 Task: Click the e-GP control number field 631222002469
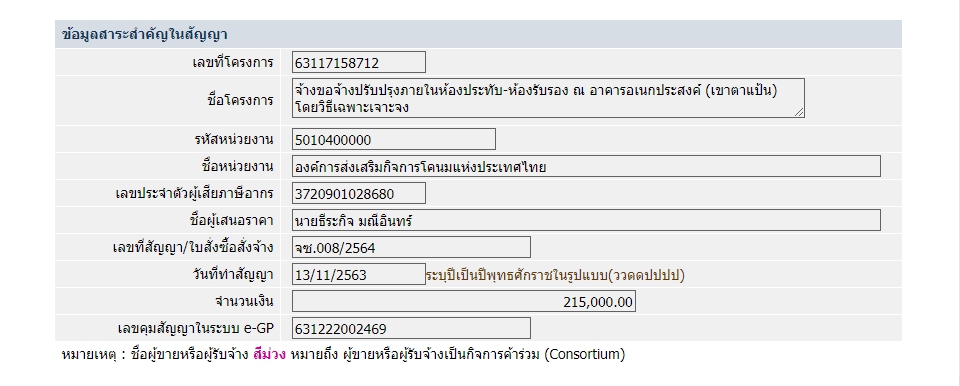pos(411,328)
